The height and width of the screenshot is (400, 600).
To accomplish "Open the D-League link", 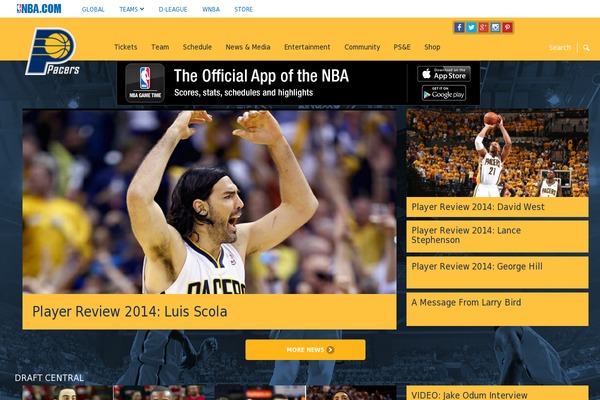I will (173, 9).
